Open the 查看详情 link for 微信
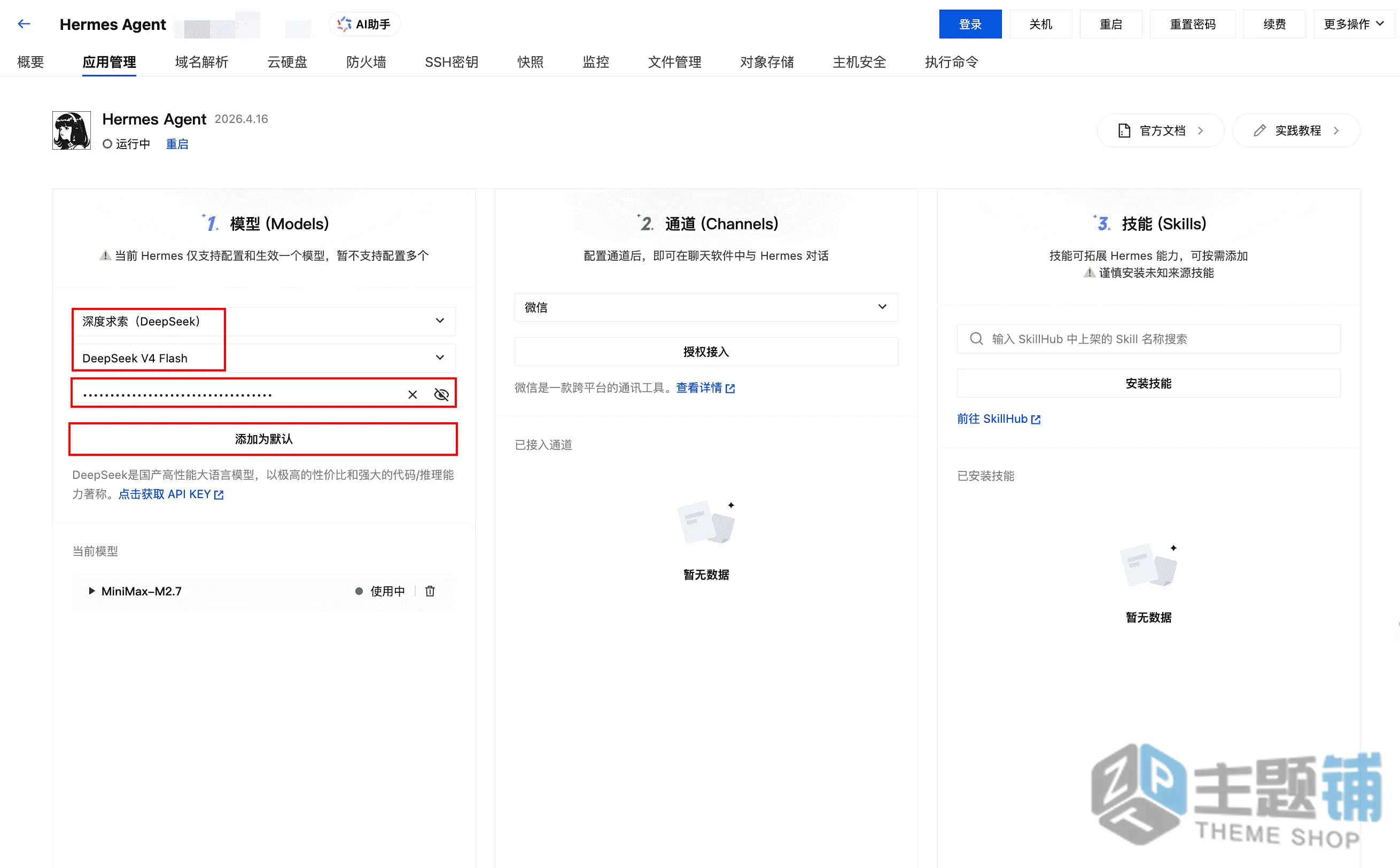 click(x=705, y=388)
